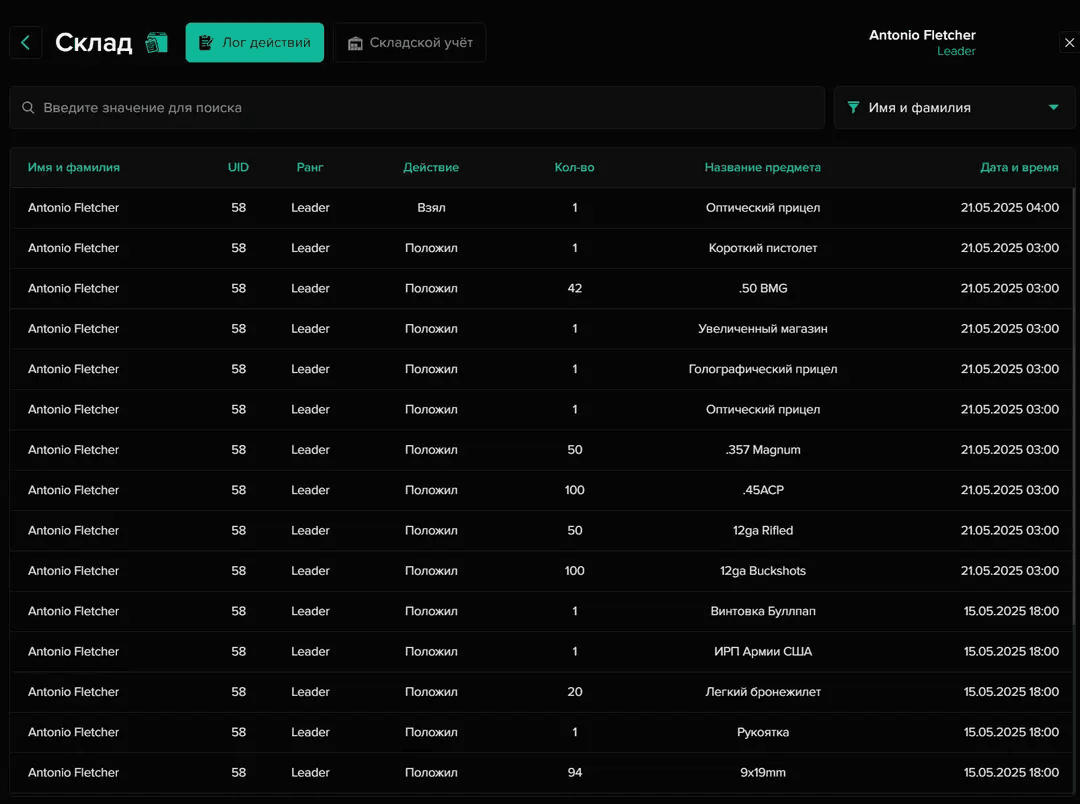Viewport: 1080px width, 804px height.
Task: Close the warehouse window with X
Action: (1069, 43)
